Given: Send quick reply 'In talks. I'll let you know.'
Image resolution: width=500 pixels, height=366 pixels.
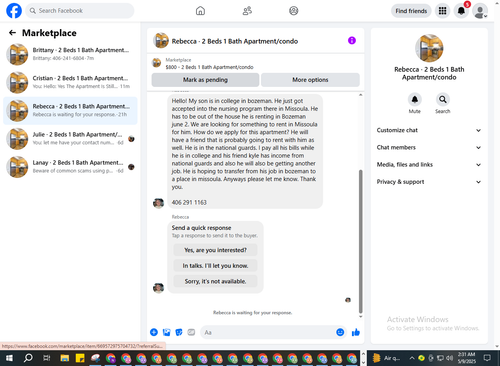Looking at the screenshot, I should point(215,266).
